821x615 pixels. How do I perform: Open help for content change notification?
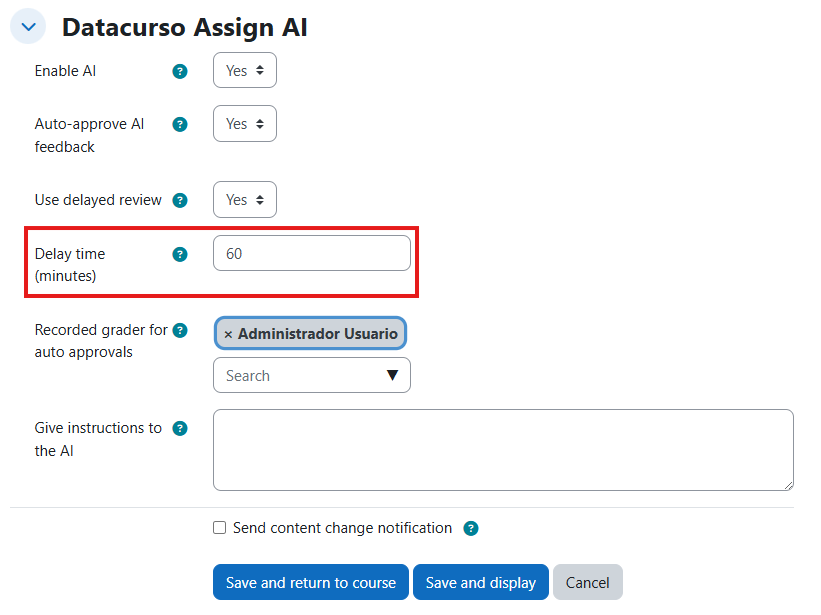tap(471, 528)
